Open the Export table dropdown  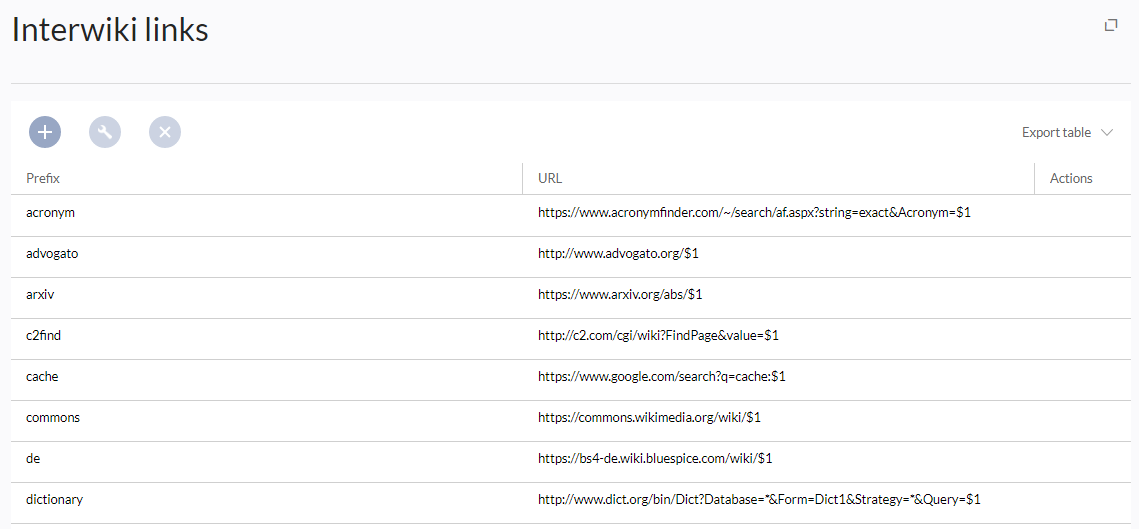click(1067, 132)
